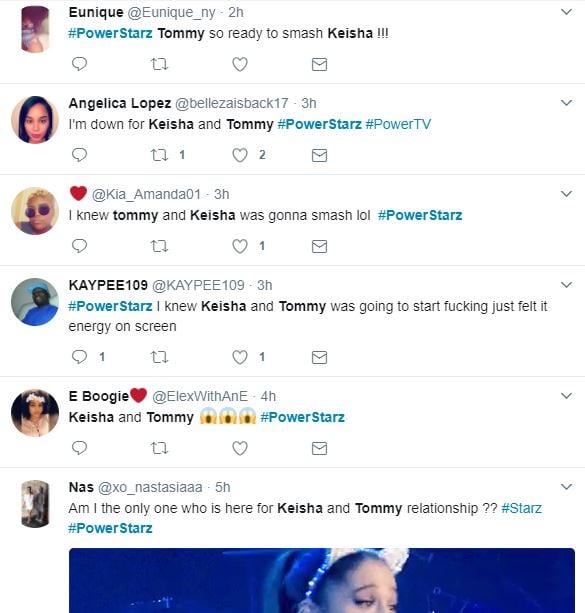The height and width of the screenshot is (613, 585).
Task: Open the #PowerStarz hashtag in Eunique's tweet
Action: click(x=110, y=33)
